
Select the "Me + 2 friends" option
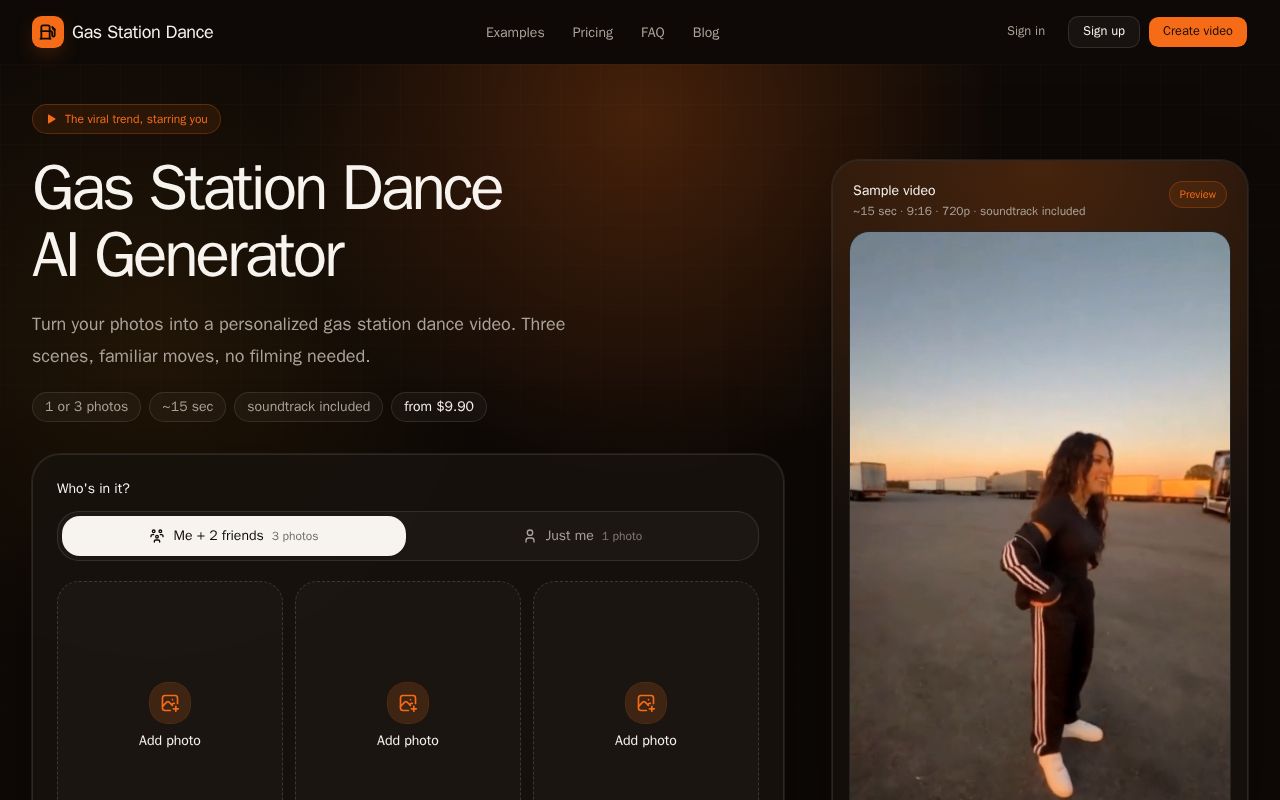click(x=234, y=536)
